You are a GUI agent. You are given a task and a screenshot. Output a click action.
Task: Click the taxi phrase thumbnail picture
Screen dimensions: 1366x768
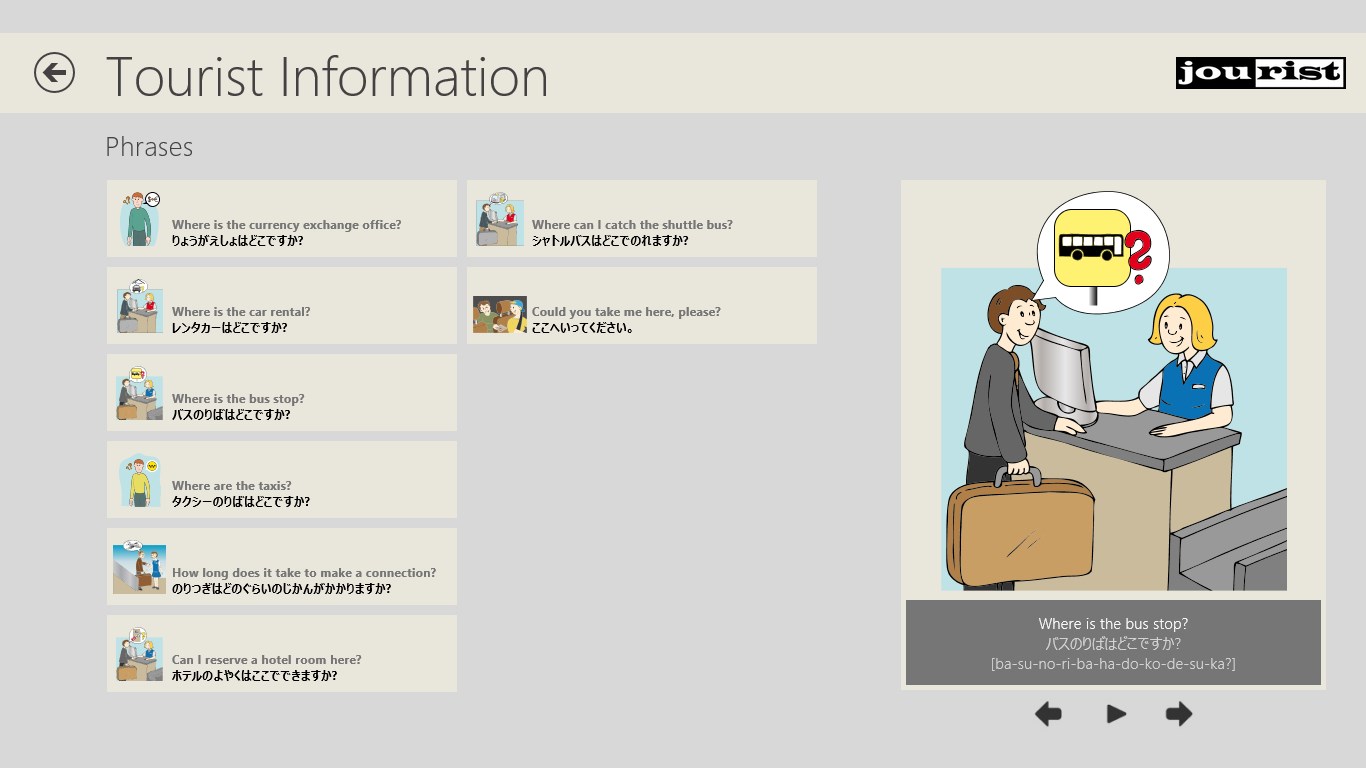(139, 480)
